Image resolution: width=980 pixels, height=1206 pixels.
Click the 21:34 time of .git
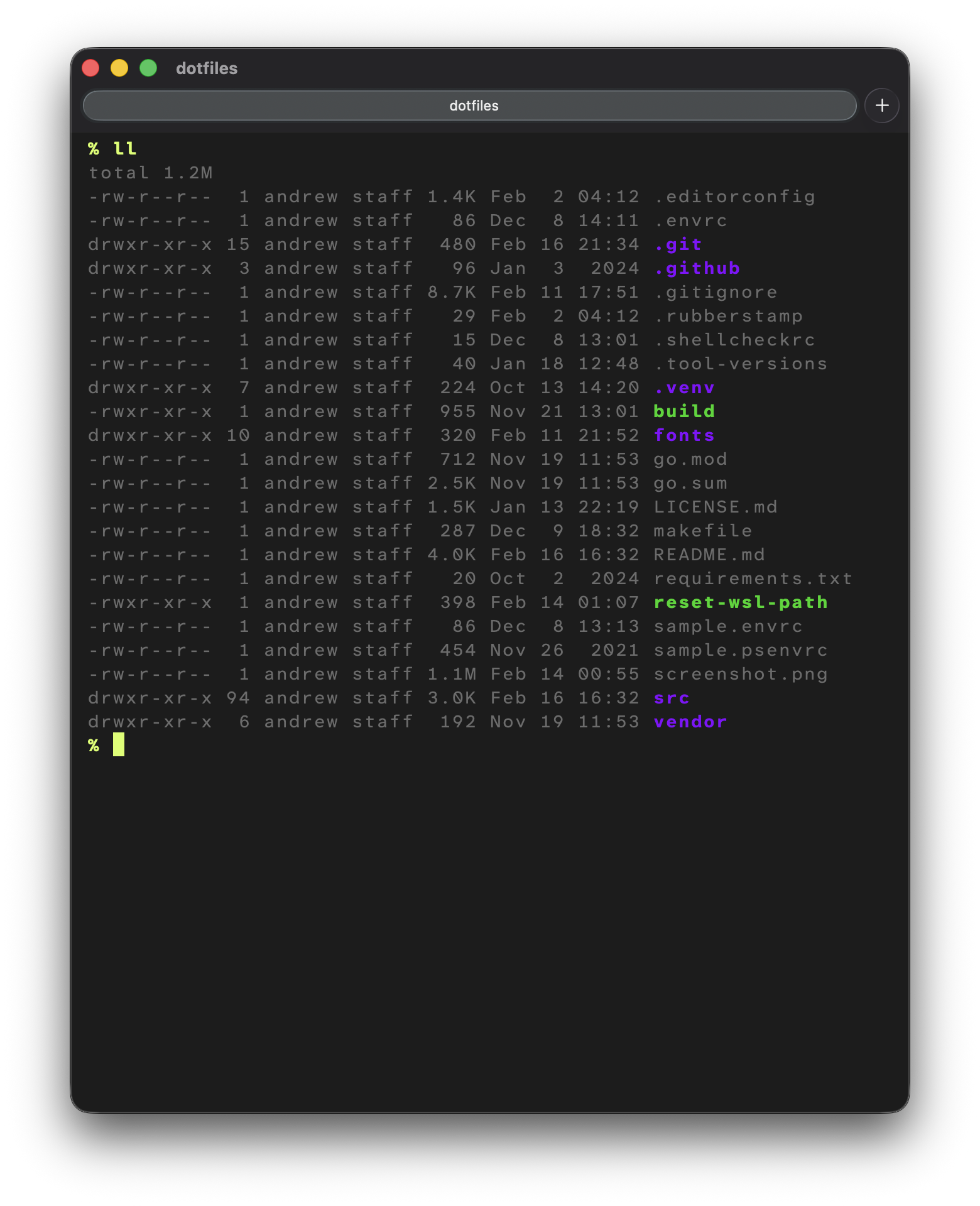(x=609, y=244)
